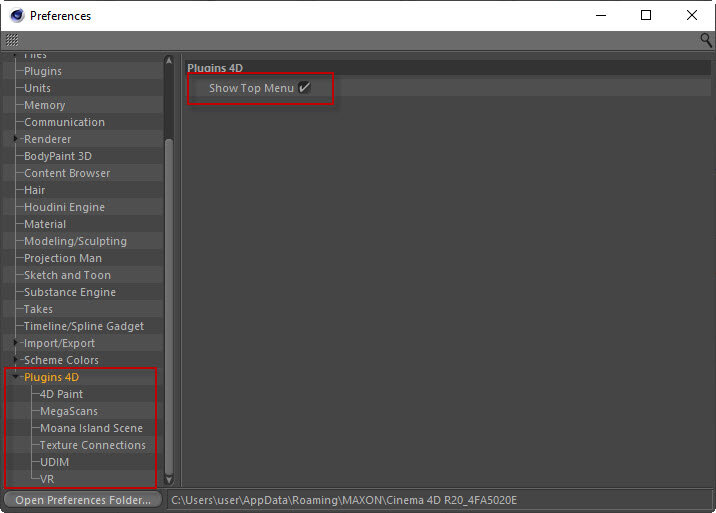Maximize the Preferences window
The height and width of the screenshot is (513, 716).
point(646,16)
